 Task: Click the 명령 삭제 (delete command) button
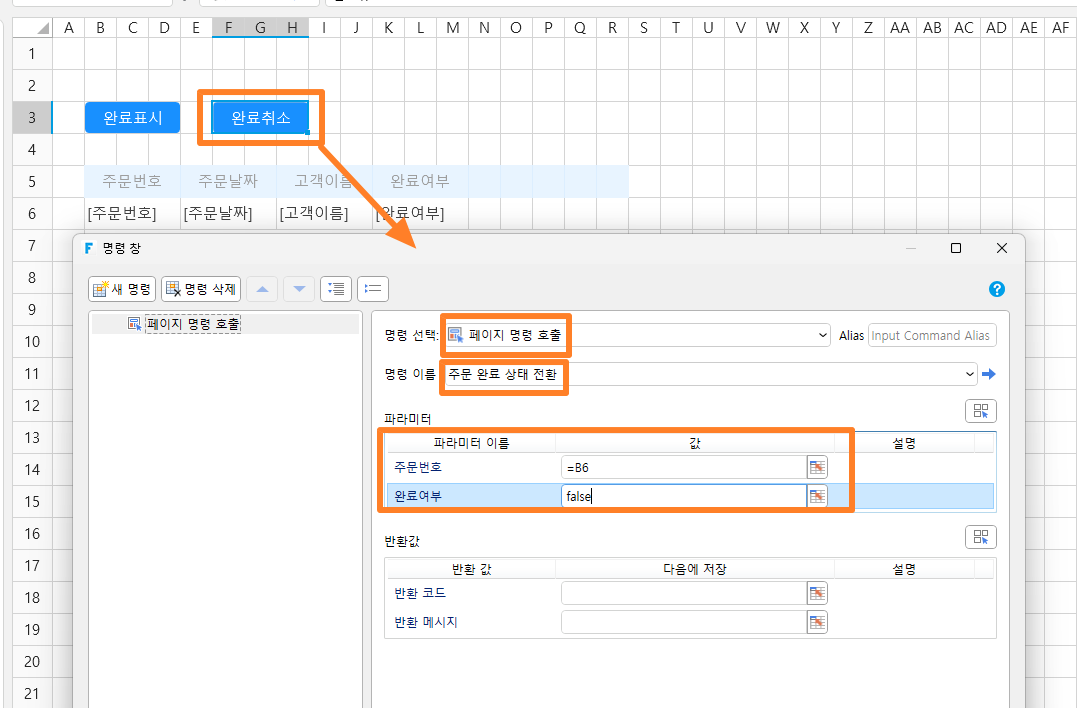point(201,289)
